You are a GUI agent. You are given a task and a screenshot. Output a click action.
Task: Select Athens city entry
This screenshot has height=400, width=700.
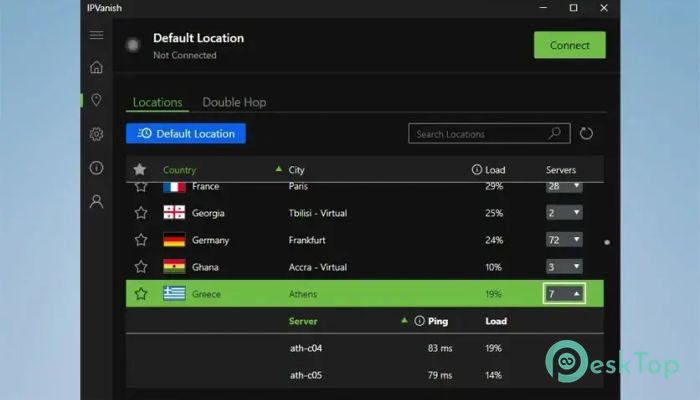(303, 294)
